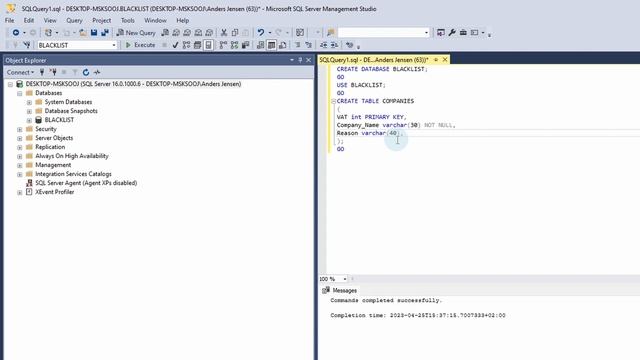Specify Values for Template Parameters icon
Screen dimensions: 640x360
coord(349,45)
